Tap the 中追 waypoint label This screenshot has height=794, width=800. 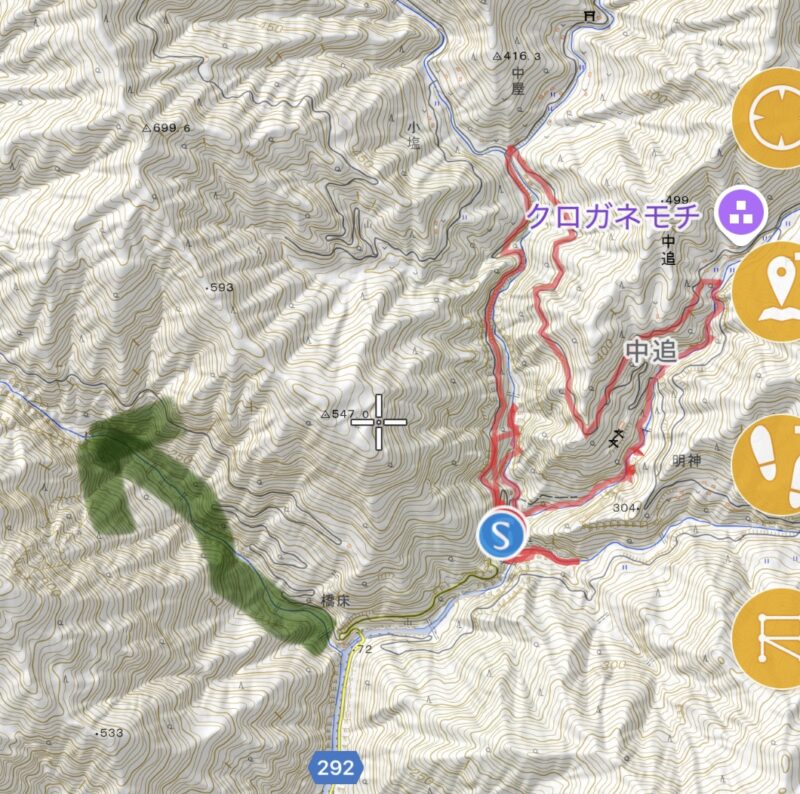tap(652, 352)
